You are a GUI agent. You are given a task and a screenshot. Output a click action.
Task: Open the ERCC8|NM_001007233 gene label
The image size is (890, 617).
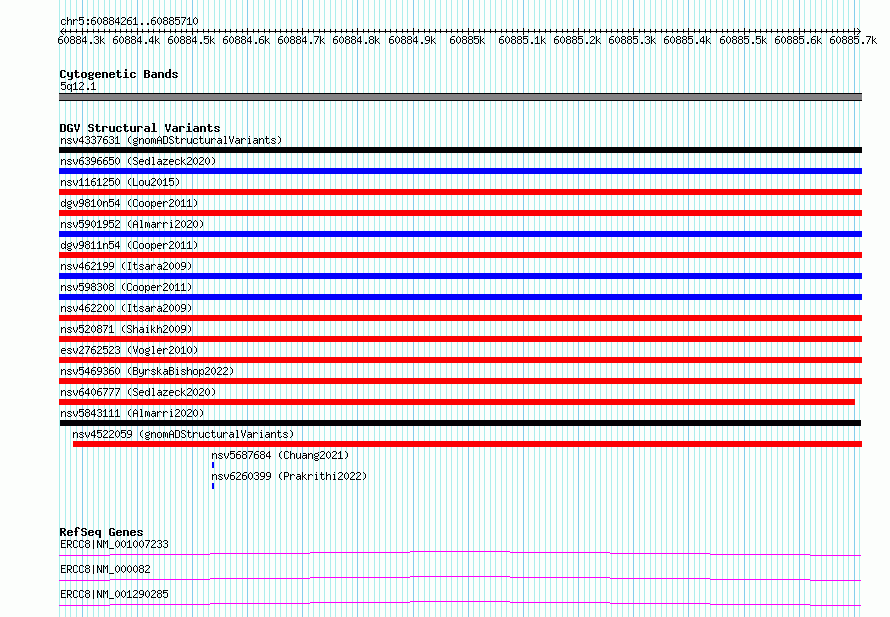tap(114, 544)
